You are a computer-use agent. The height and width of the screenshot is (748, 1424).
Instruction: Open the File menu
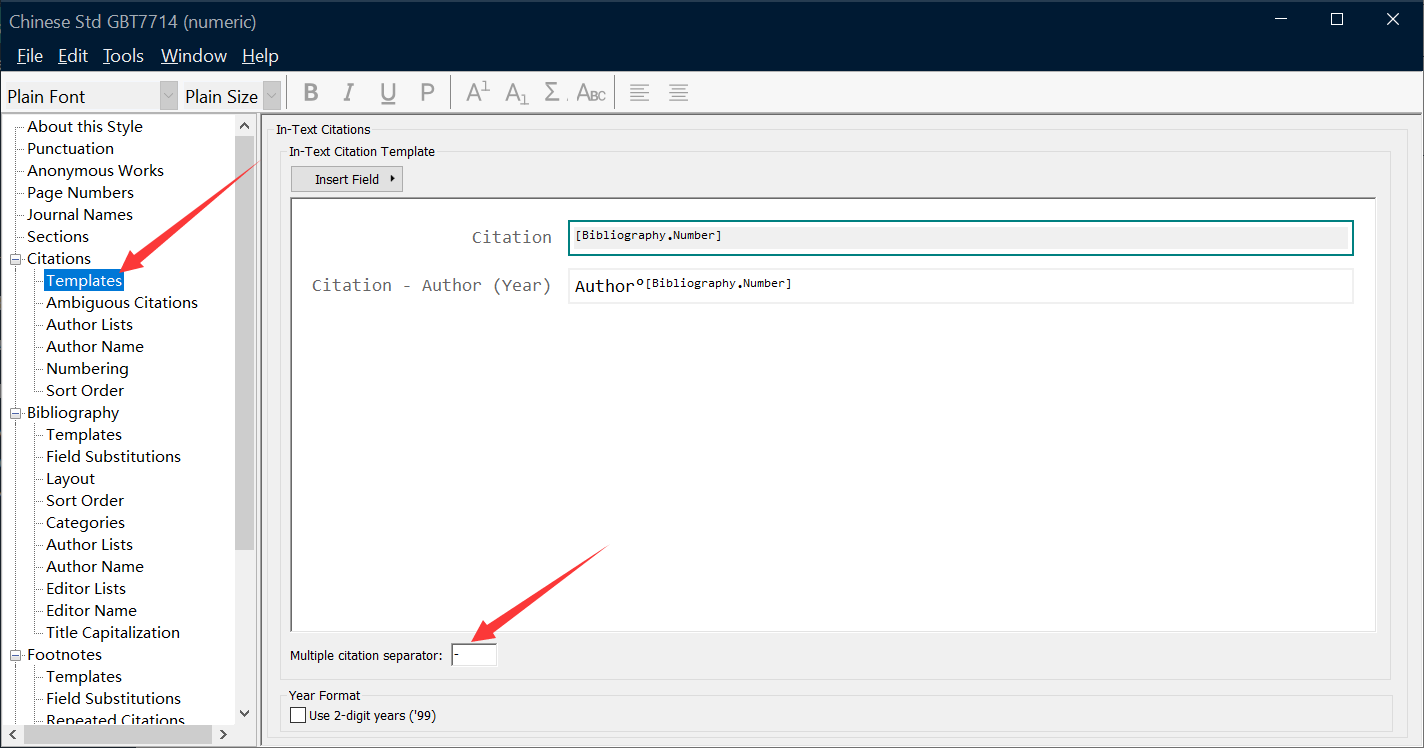[30, 56]
